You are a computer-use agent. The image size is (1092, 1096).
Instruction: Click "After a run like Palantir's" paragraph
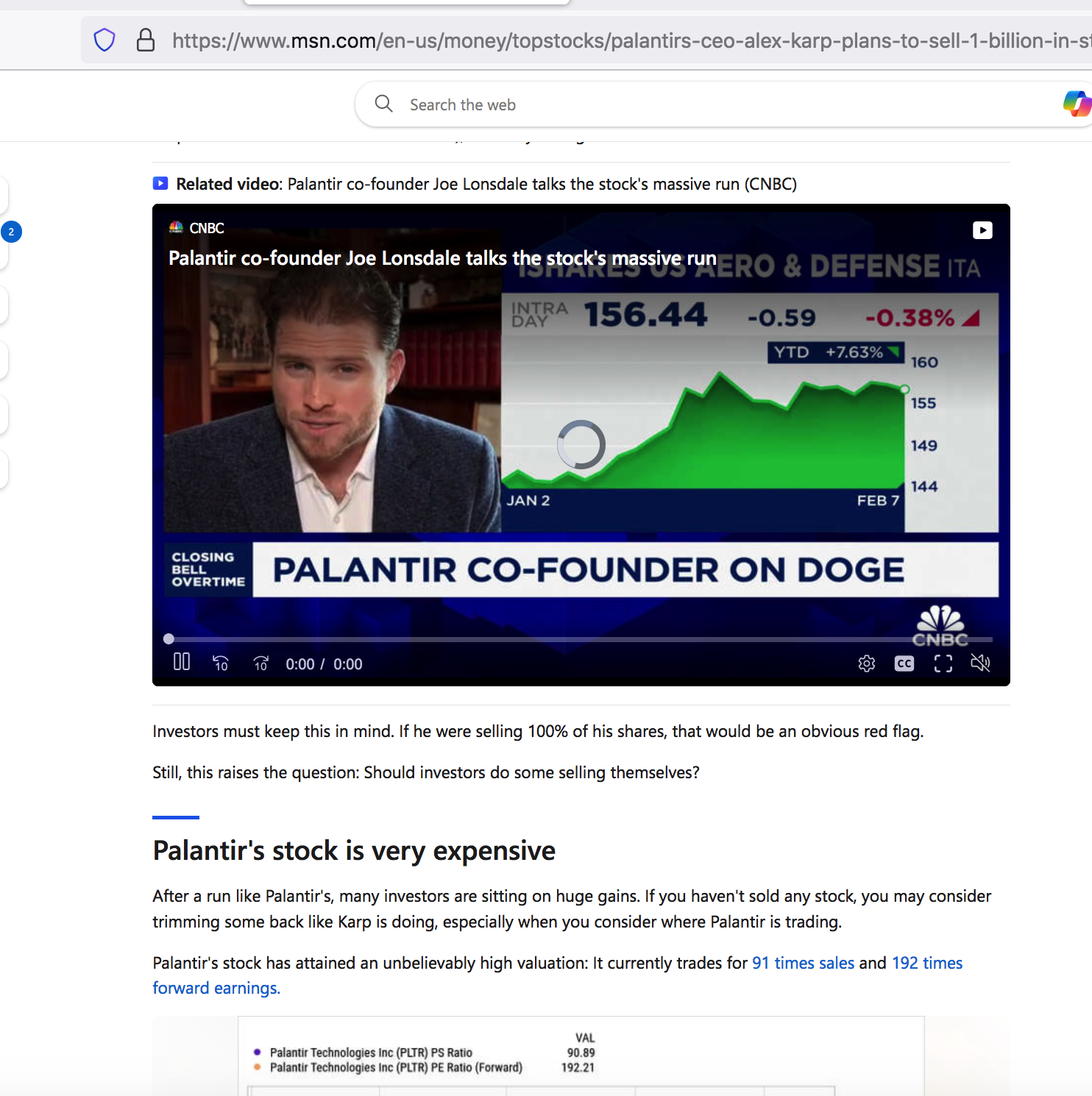tap(572, 909)
